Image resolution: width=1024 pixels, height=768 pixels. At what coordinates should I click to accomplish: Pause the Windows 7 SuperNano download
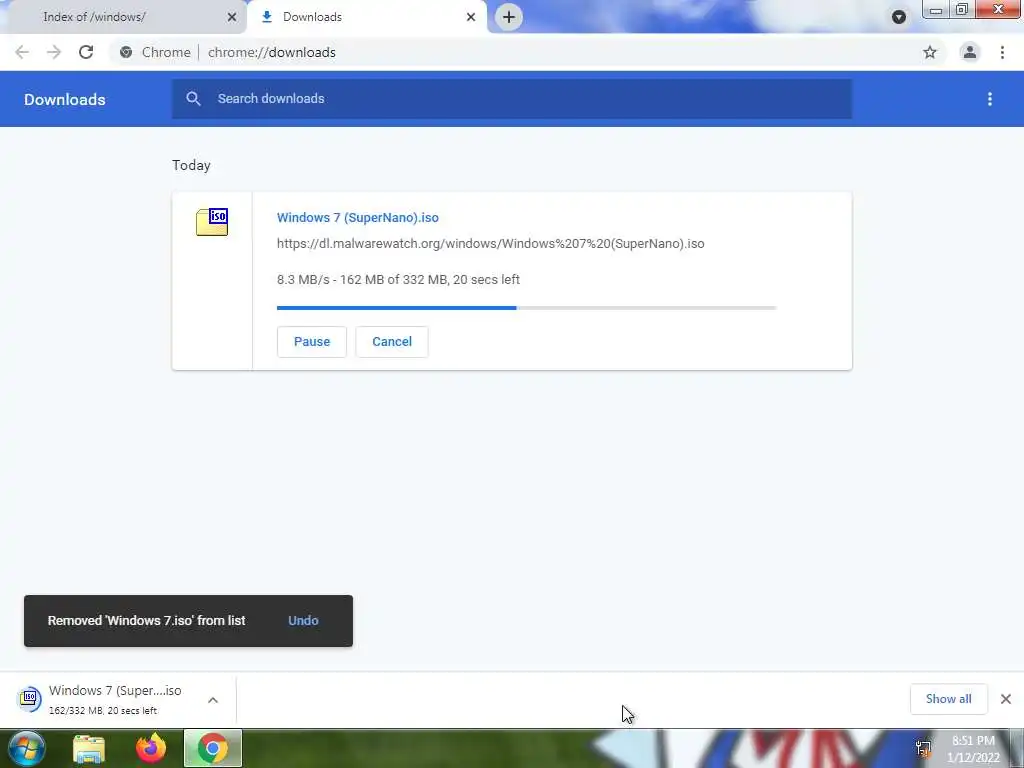(312, 342)
